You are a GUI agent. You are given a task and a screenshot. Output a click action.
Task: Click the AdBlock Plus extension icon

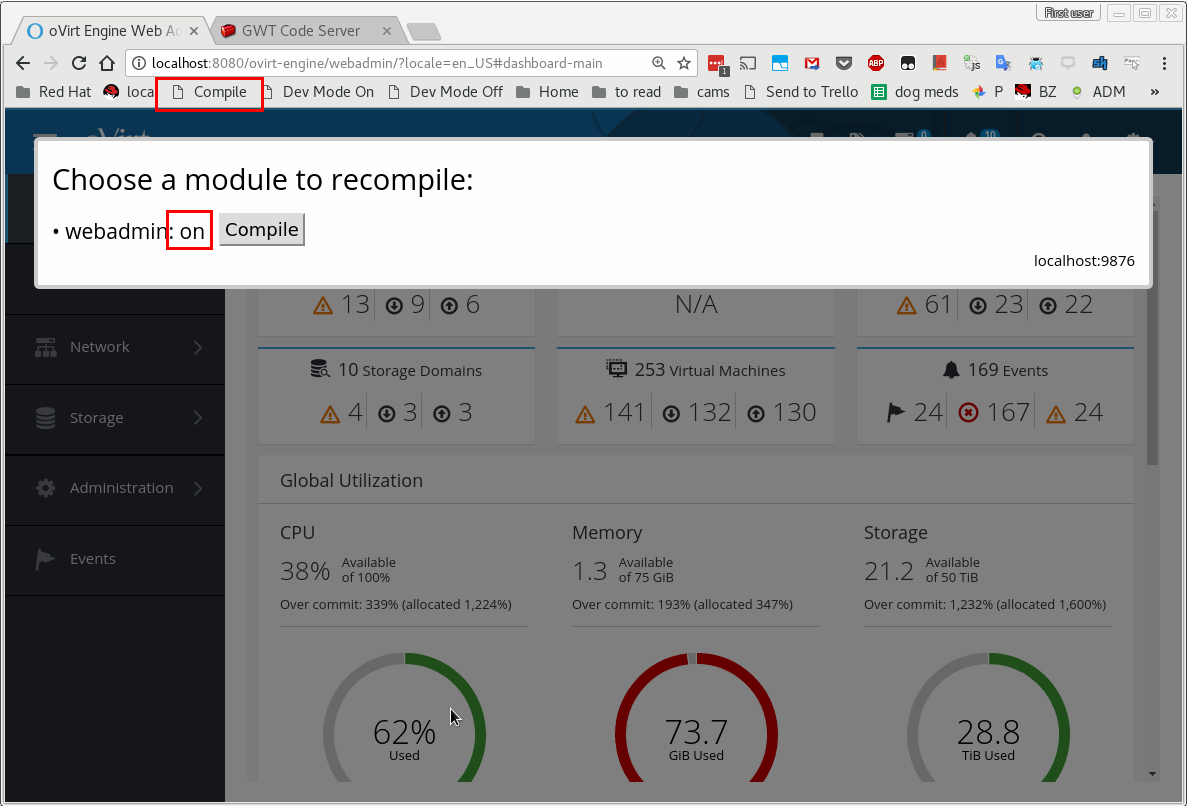pos(876,63)
